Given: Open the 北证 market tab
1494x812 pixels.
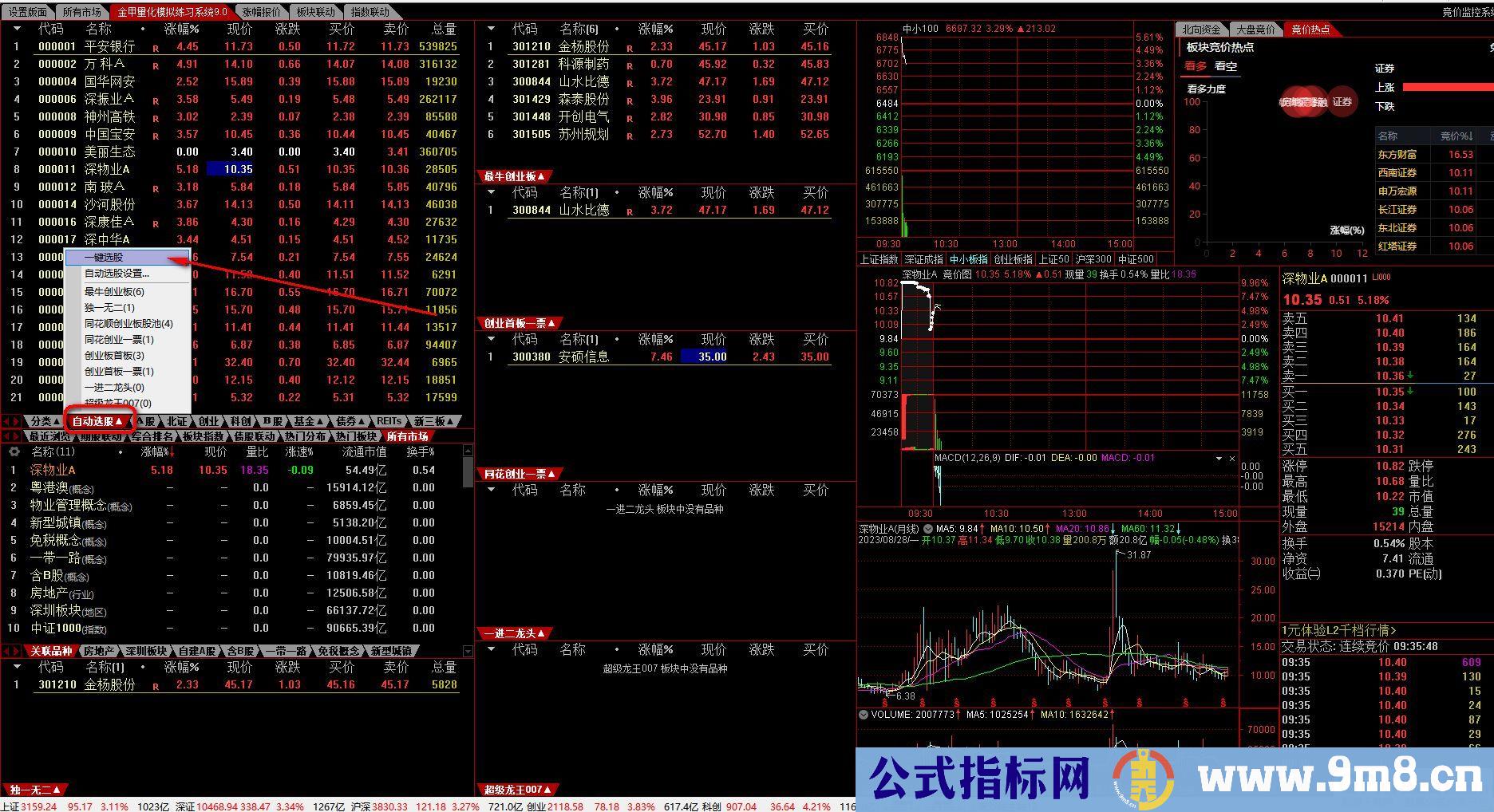Looking at the screenshot, I should [176, 421].
